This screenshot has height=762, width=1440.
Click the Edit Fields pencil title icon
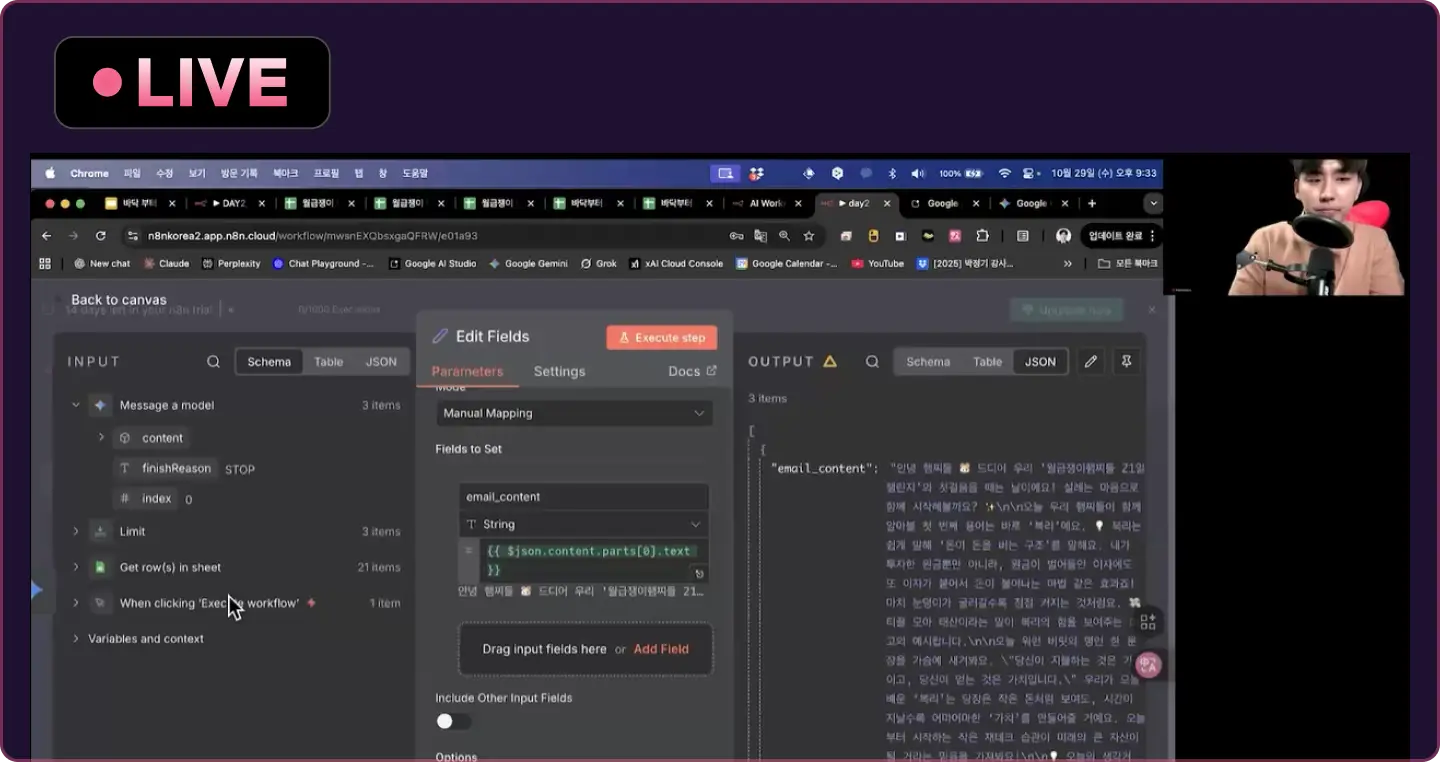click(x=440, y=336)
